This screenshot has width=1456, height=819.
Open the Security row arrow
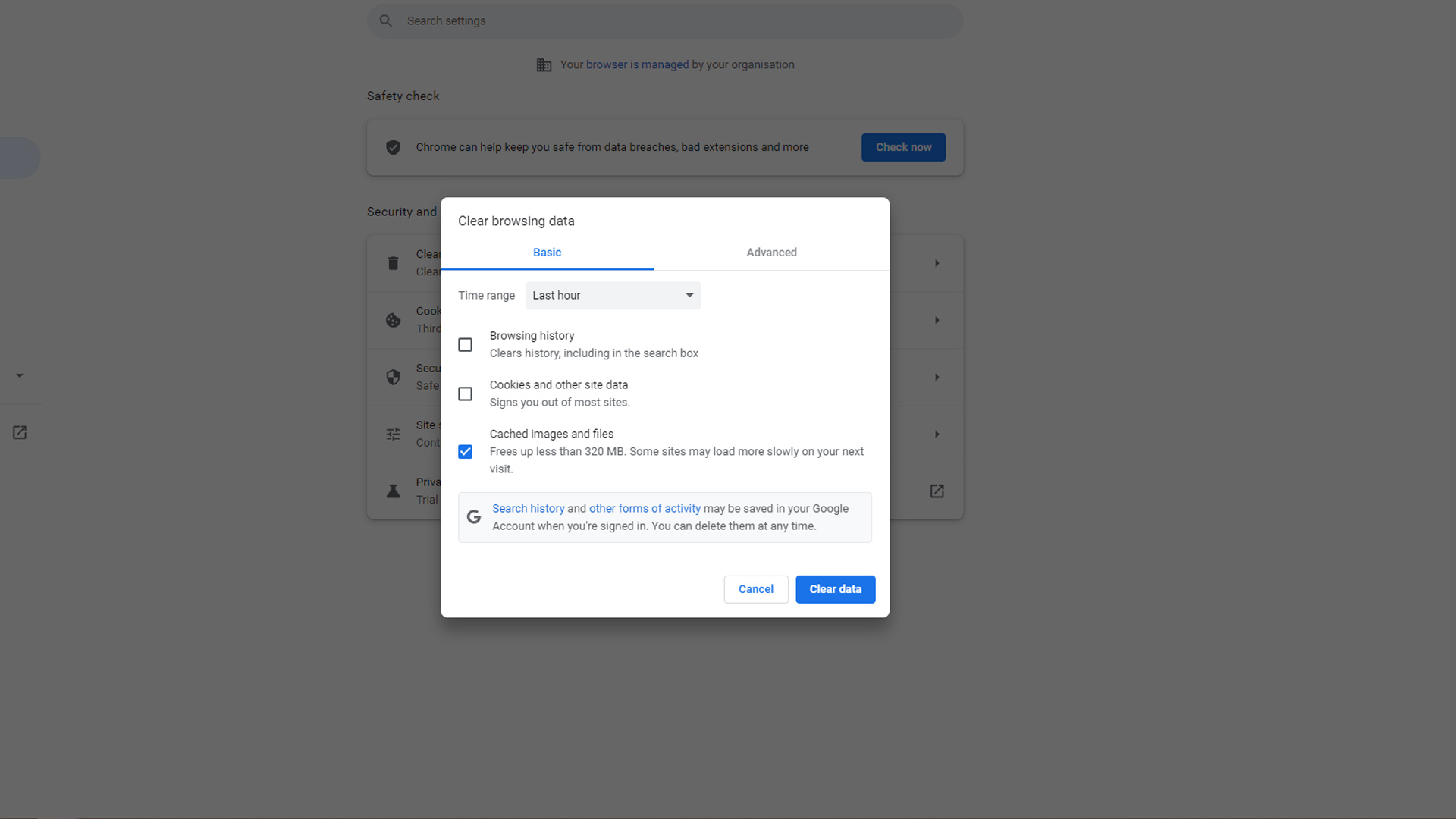(937, 377)
